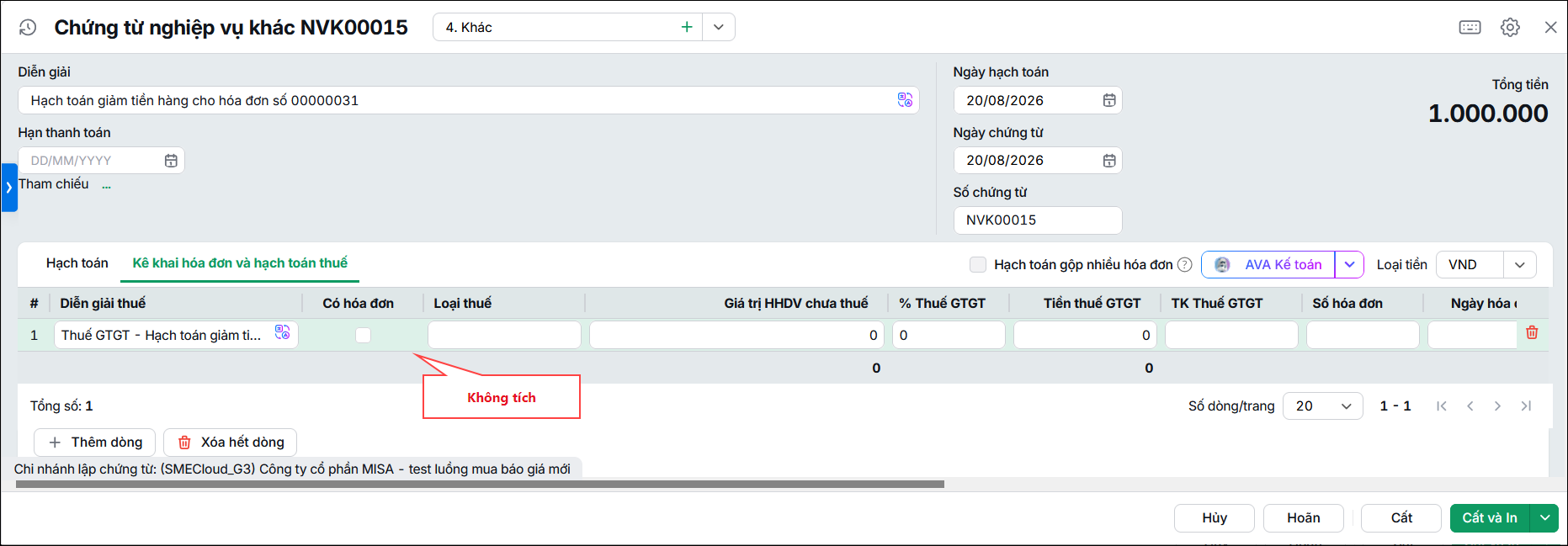
Task: Click the Hoãn button
Action: click(1304, 517)
